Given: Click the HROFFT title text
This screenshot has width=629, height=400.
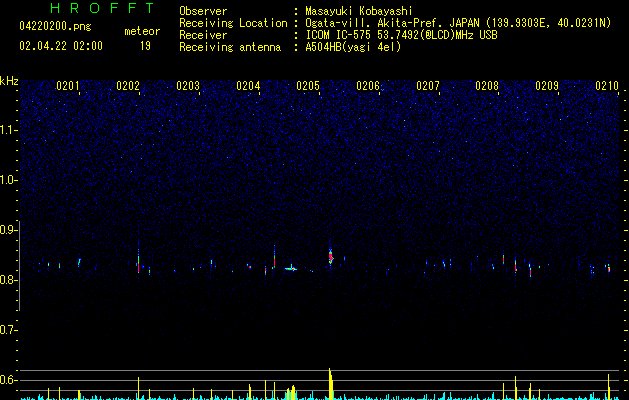Looking at the screenshot, I should [x=102, y=8].
